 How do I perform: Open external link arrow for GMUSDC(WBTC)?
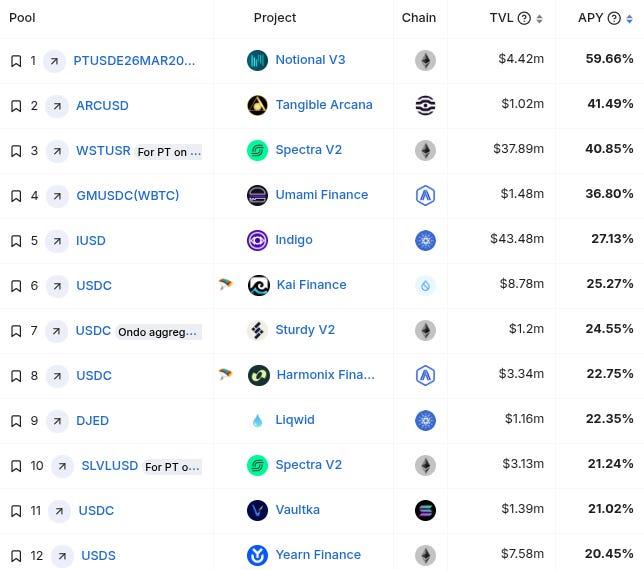tap(57, 196)
